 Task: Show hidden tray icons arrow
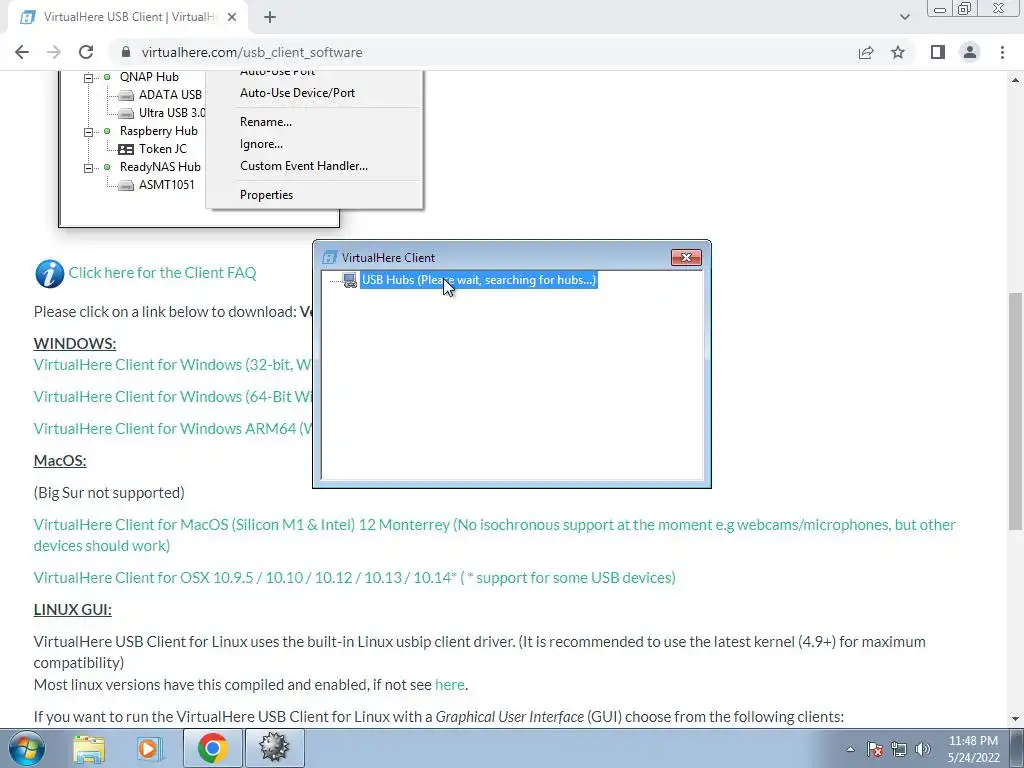[x=850, y=749]
